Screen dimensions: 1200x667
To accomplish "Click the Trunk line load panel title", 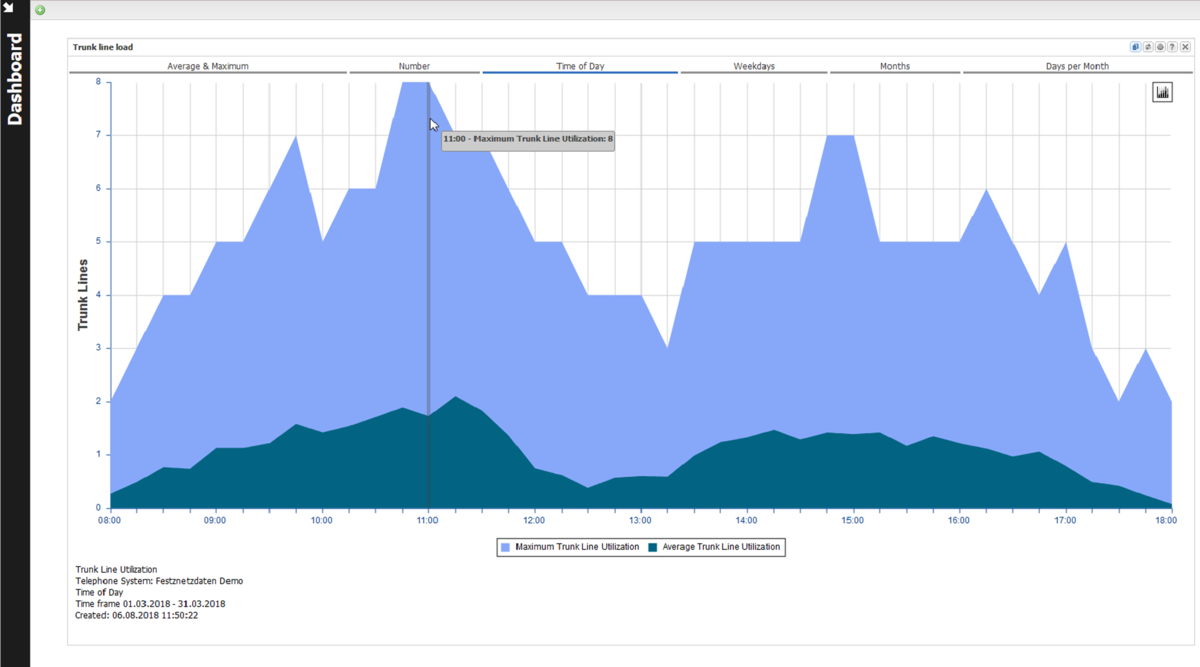I will coord(103,47).
